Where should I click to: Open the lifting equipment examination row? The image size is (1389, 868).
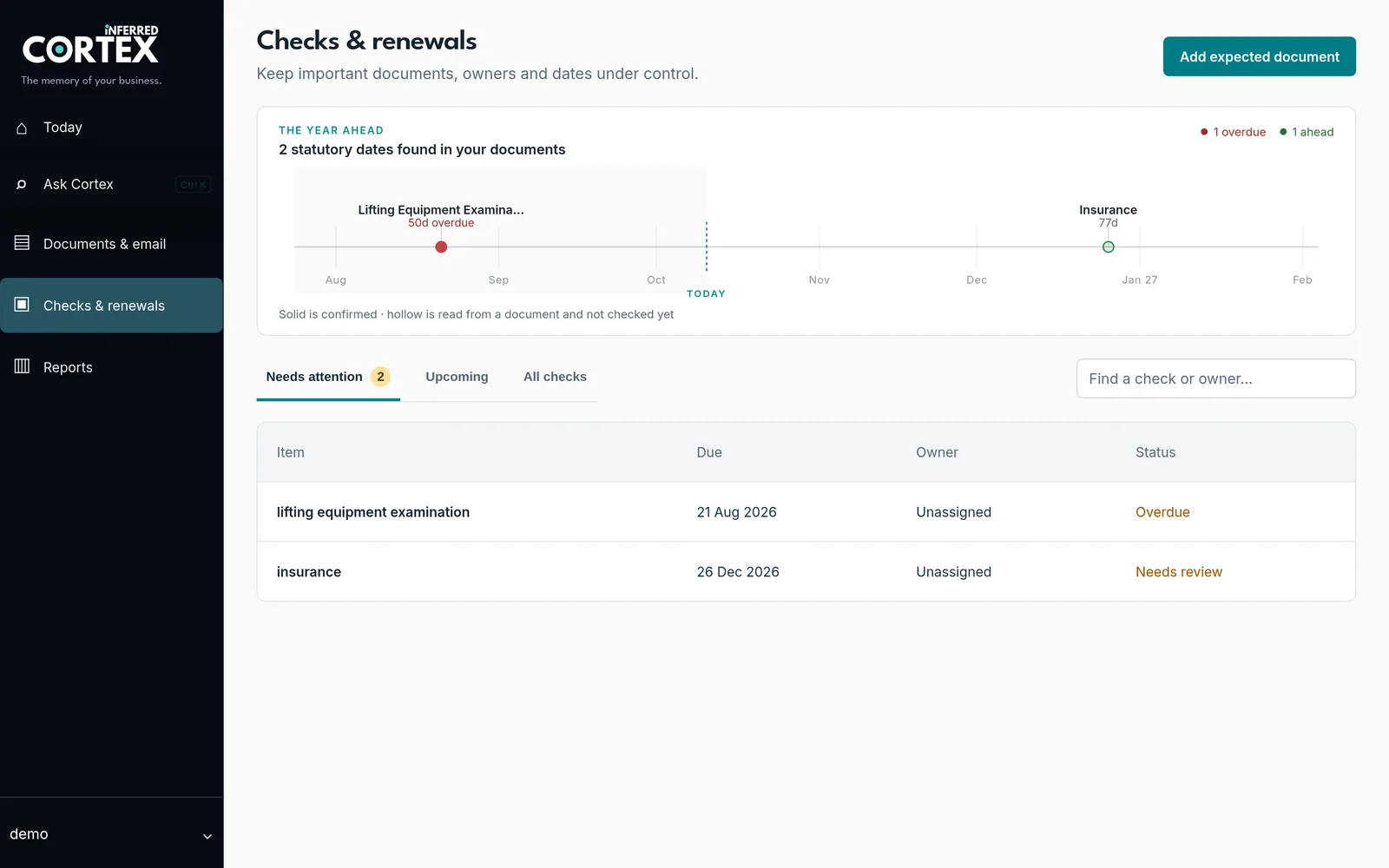coord(806,512)
